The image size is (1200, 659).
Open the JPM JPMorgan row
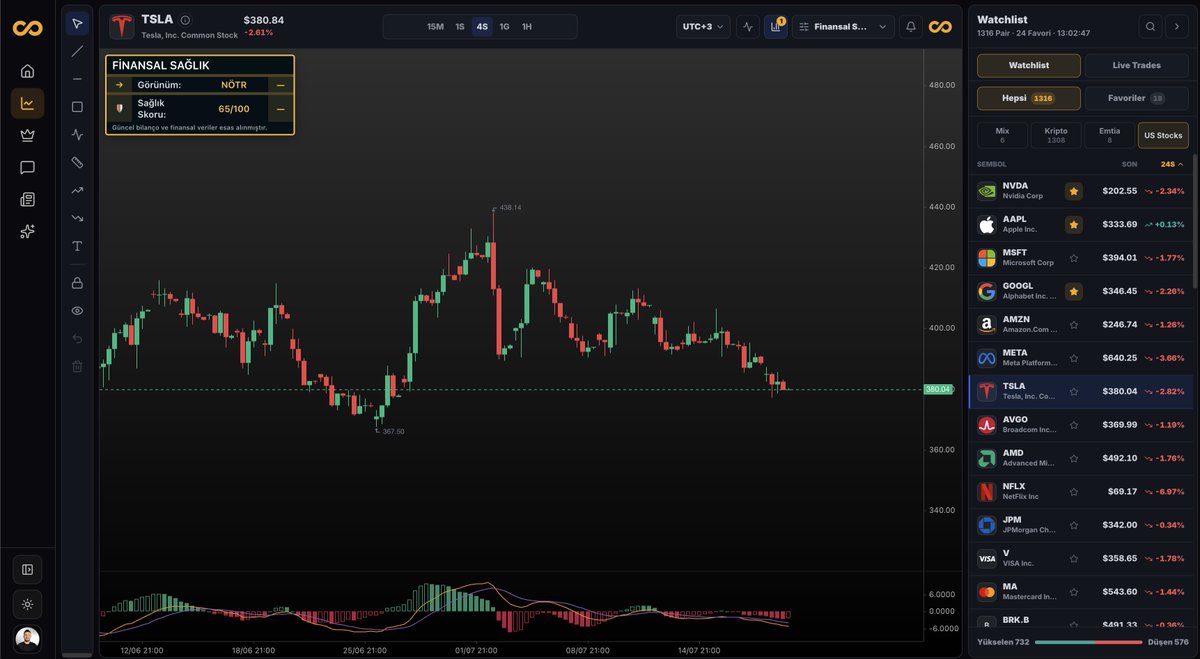[x=1081, y=525]
